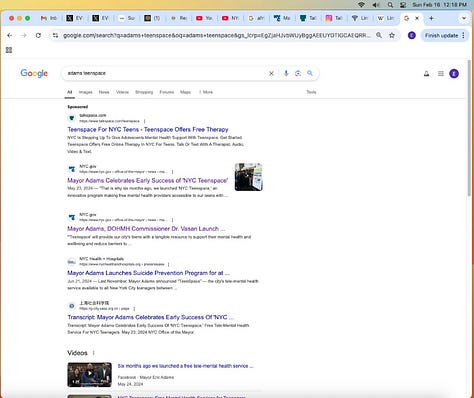Open Google Lens search icon in address bar
Screen dimensions: 474x398
tap(379, 35)
